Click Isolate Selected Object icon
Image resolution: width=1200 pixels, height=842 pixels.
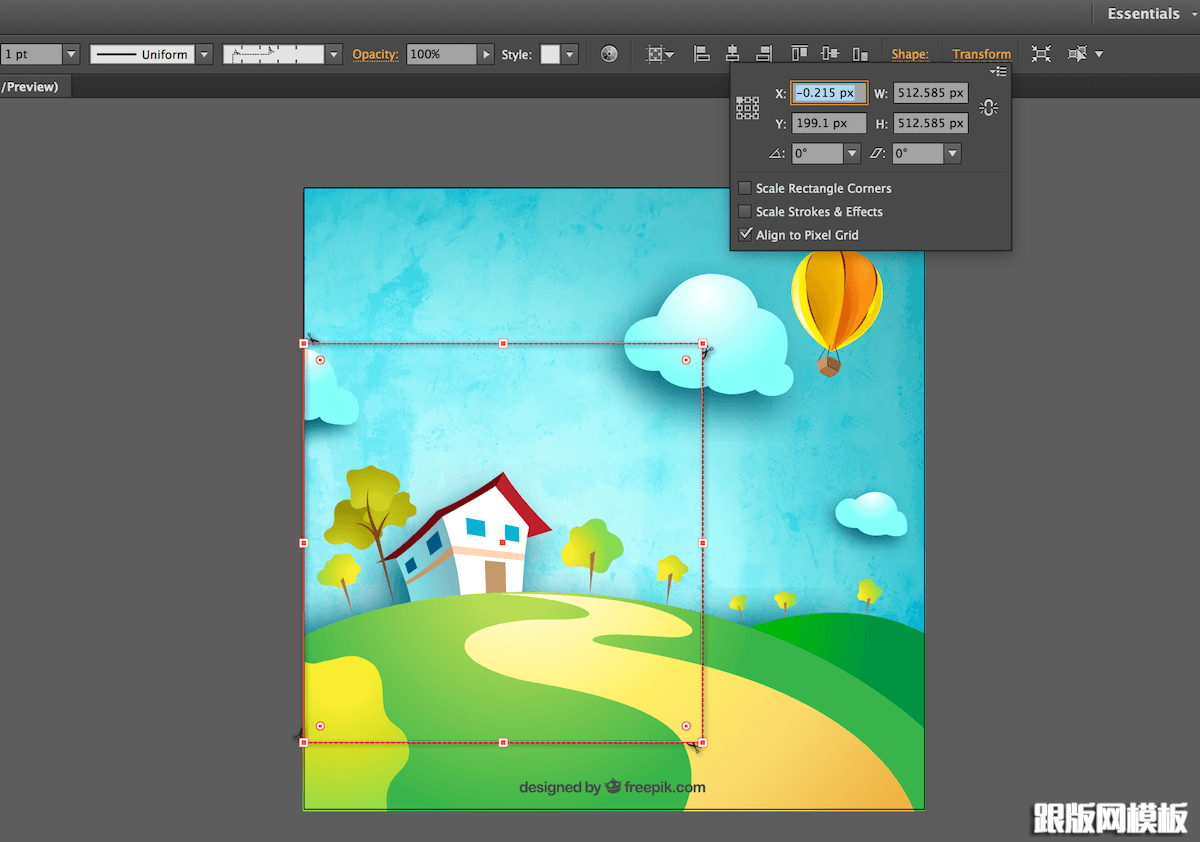(x=1041, y=54)
